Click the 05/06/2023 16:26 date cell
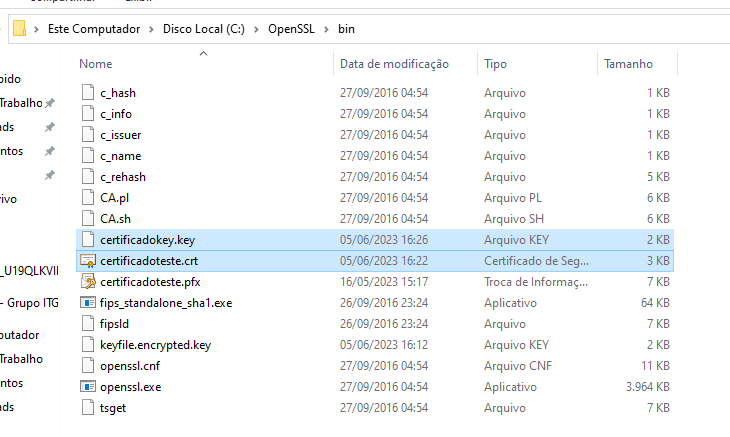Viewport: 730px width, 437px height. (384, 240)
